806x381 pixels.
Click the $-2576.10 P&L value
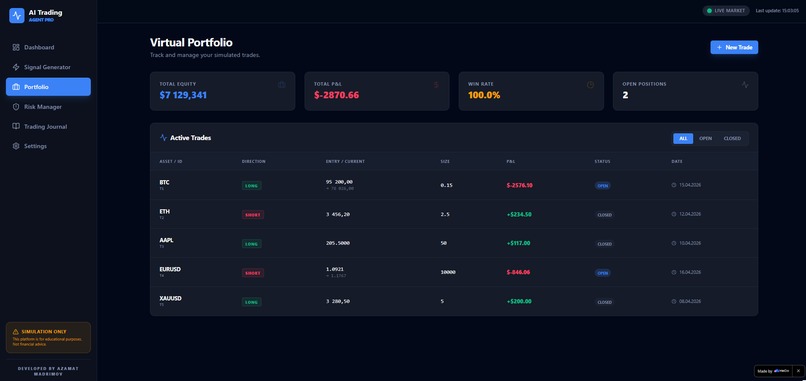pyautogui.click(x=519, y=185)
